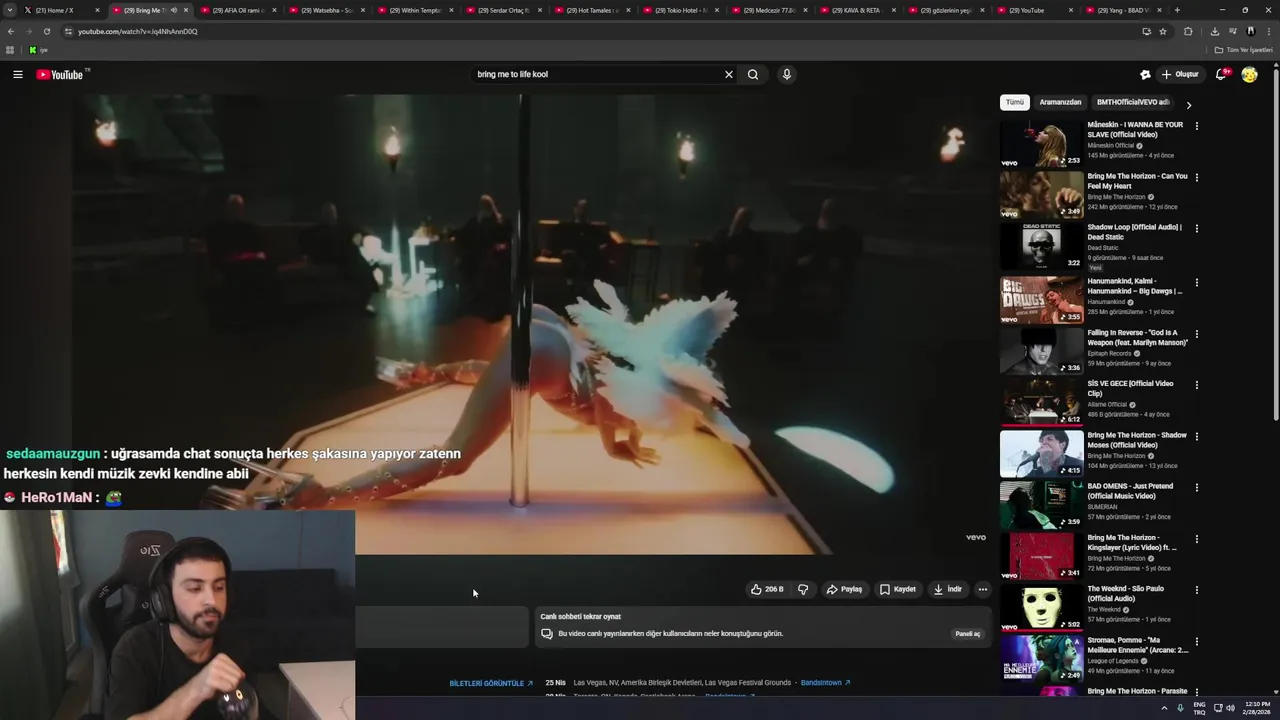The width and height of the screenshot is (1280, 720).
Task: Clear the search box with the X
Action: click(x=729, y=74)
